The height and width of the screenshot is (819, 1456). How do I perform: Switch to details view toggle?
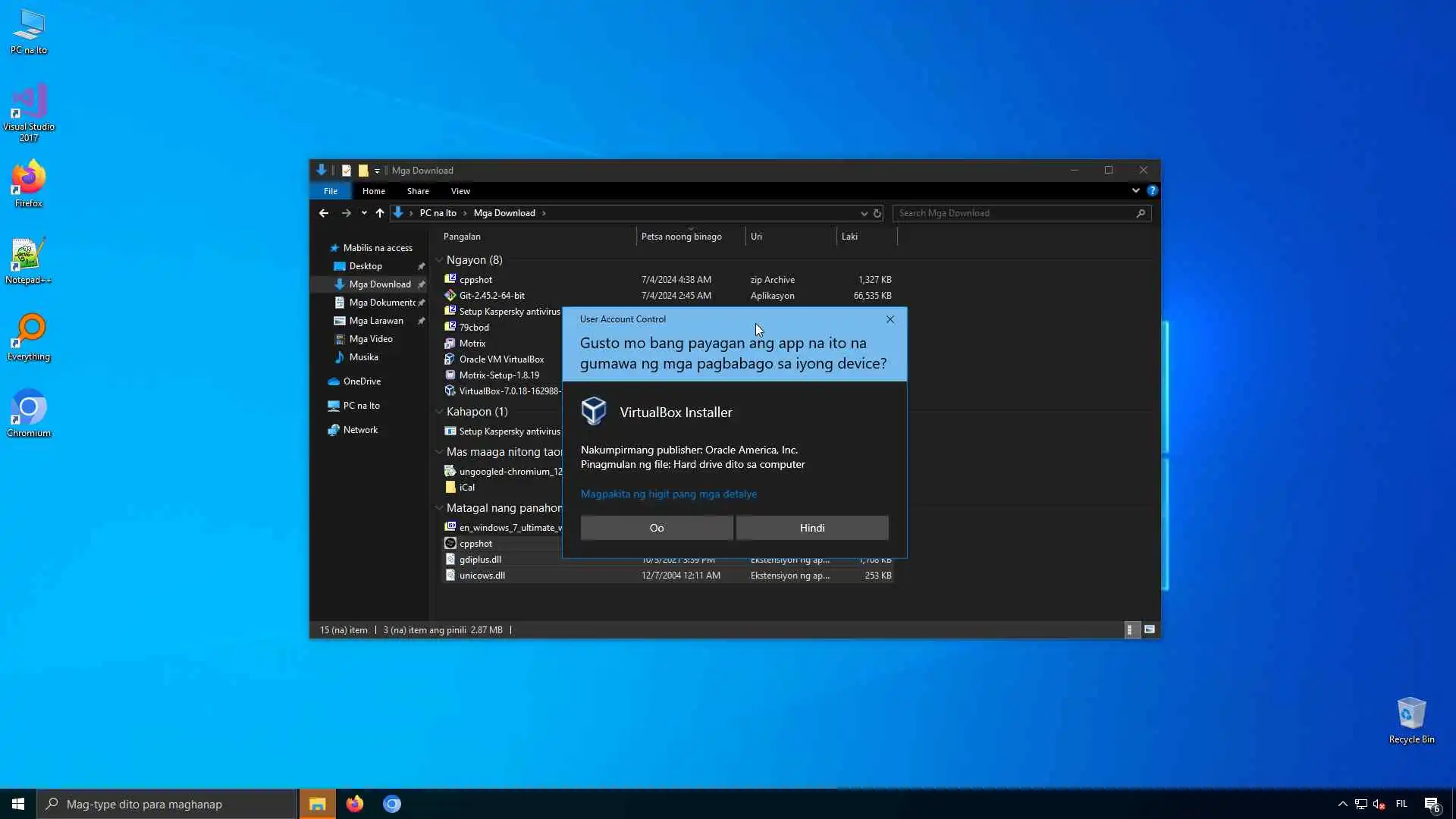(1130, 629)
